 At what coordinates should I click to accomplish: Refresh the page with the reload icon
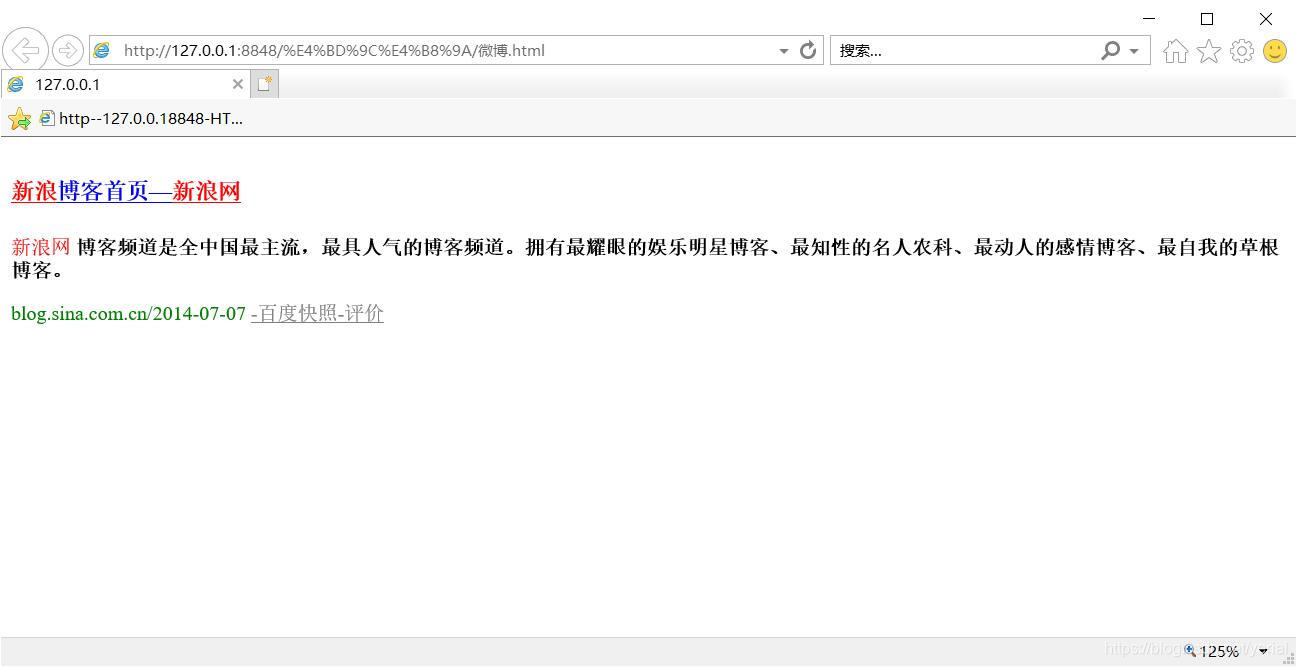click(x=808, y=50)
